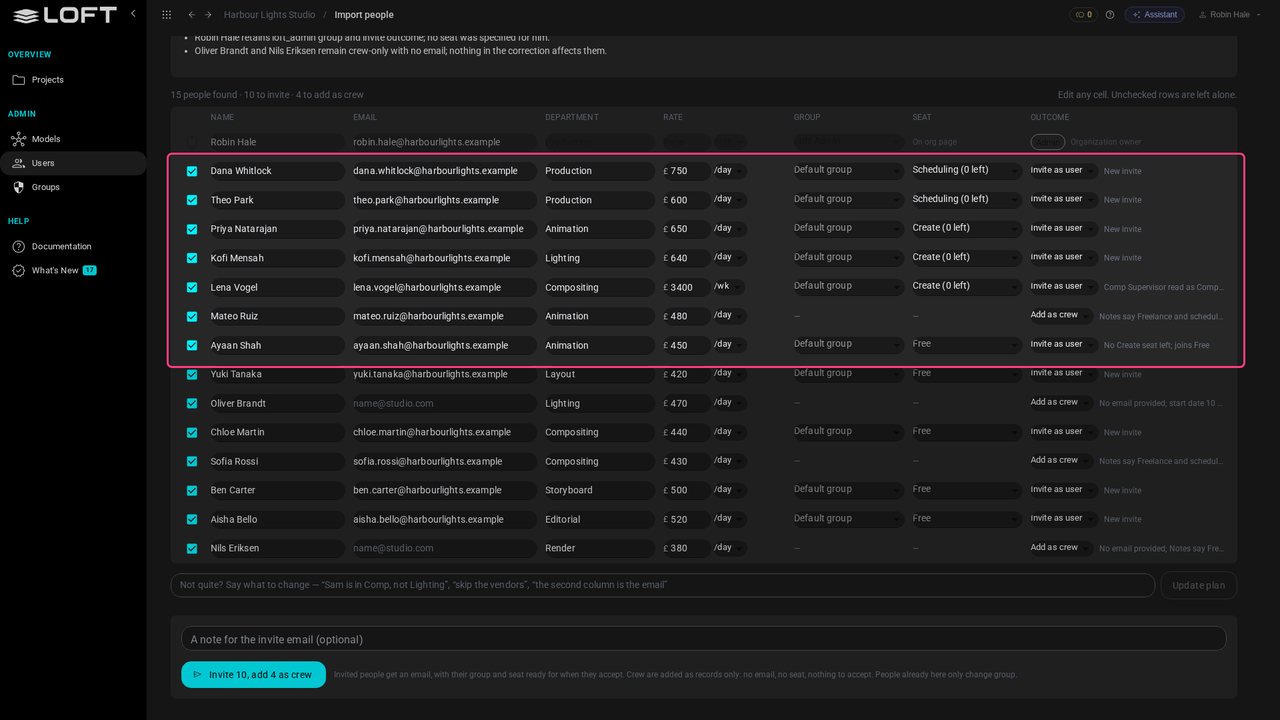Screen dimensions: 1280x720
Task: Open Lena Vogel's rate unit dropdown
Action: coord(729,286)
